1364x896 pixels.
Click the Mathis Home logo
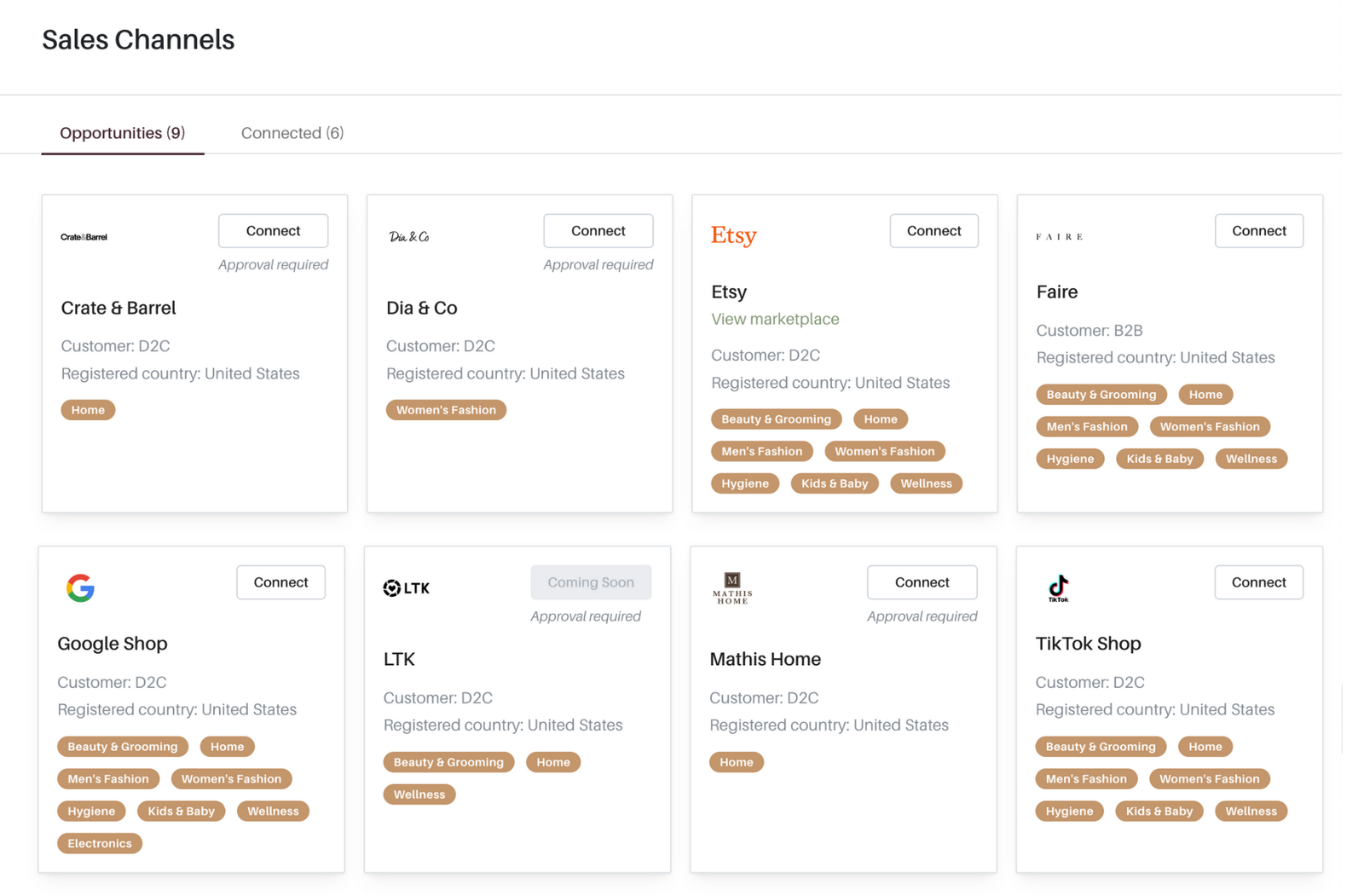[731, 588]
